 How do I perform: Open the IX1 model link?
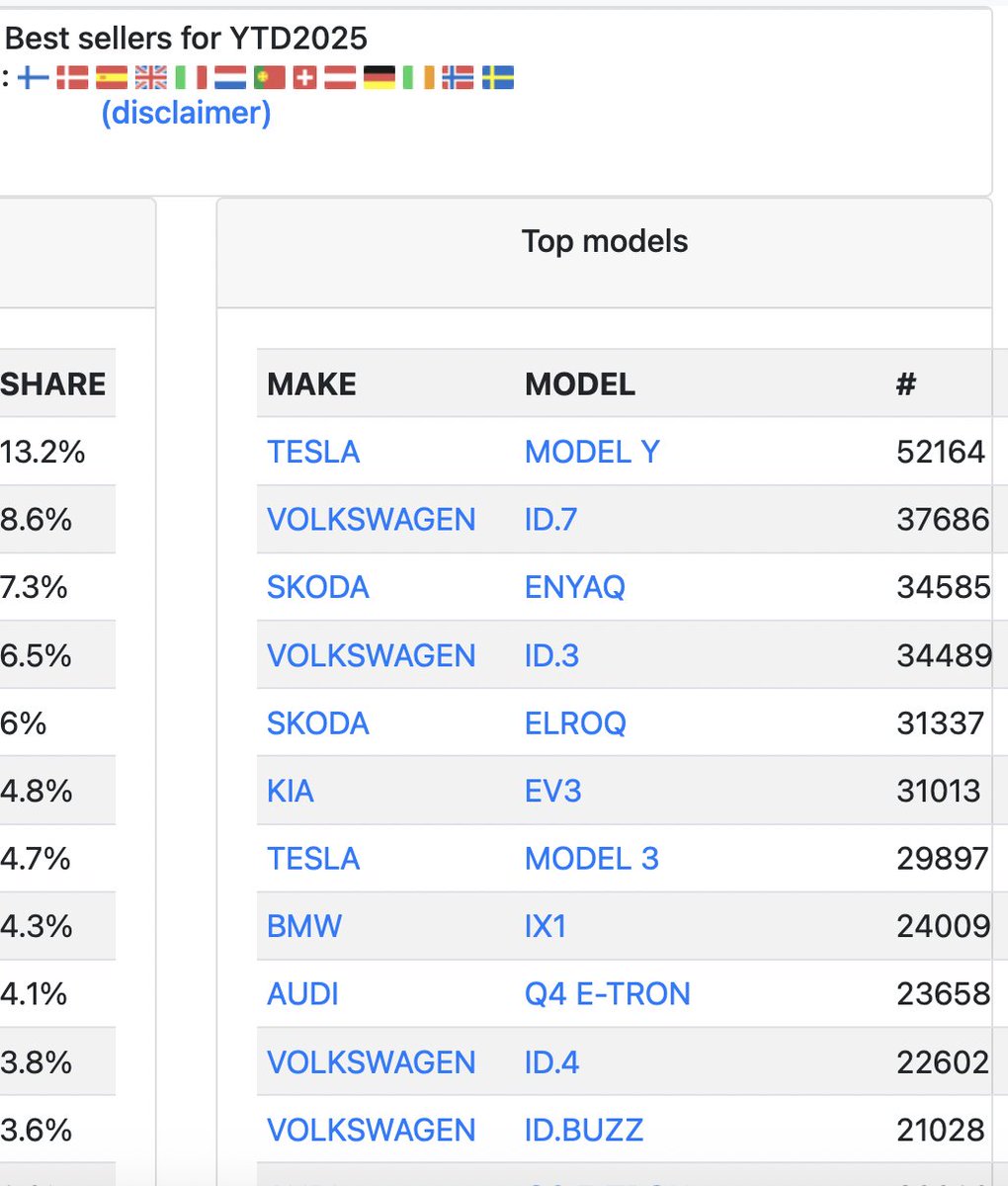[546, 926]
